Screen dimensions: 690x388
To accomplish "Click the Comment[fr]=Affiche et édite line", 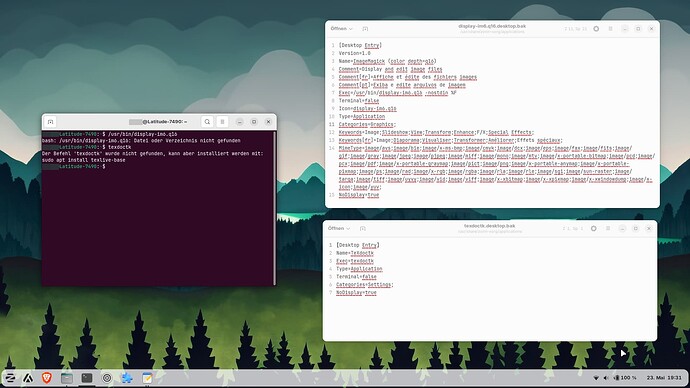I will pos(407,77).
